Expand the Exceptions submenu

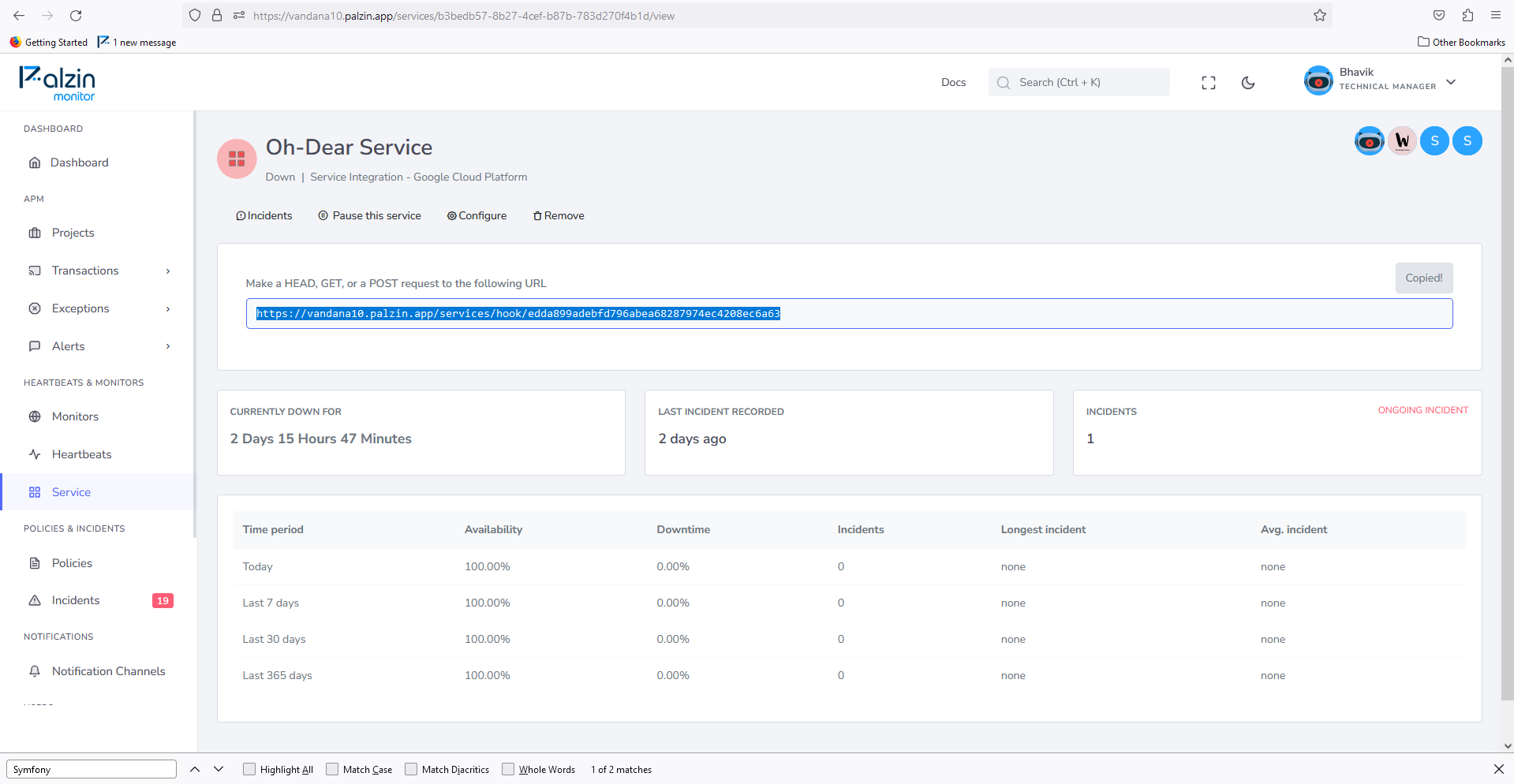[98, 308]
